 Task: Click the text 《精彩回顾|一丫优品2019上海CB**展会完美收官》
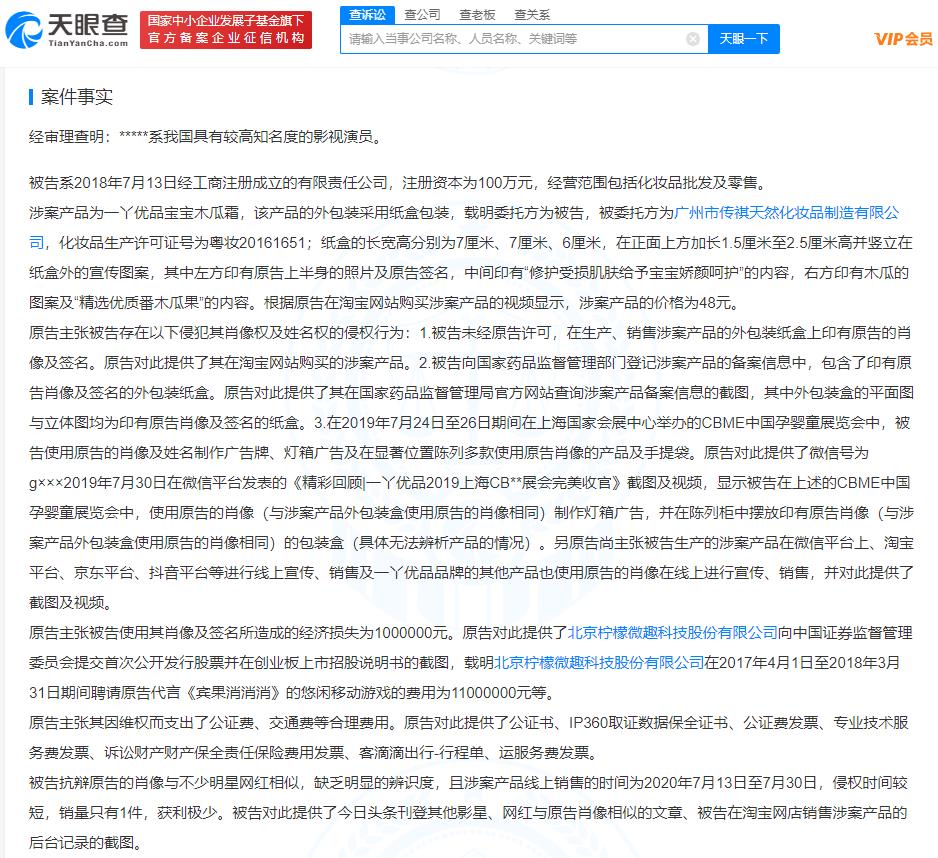pos(456,483)
